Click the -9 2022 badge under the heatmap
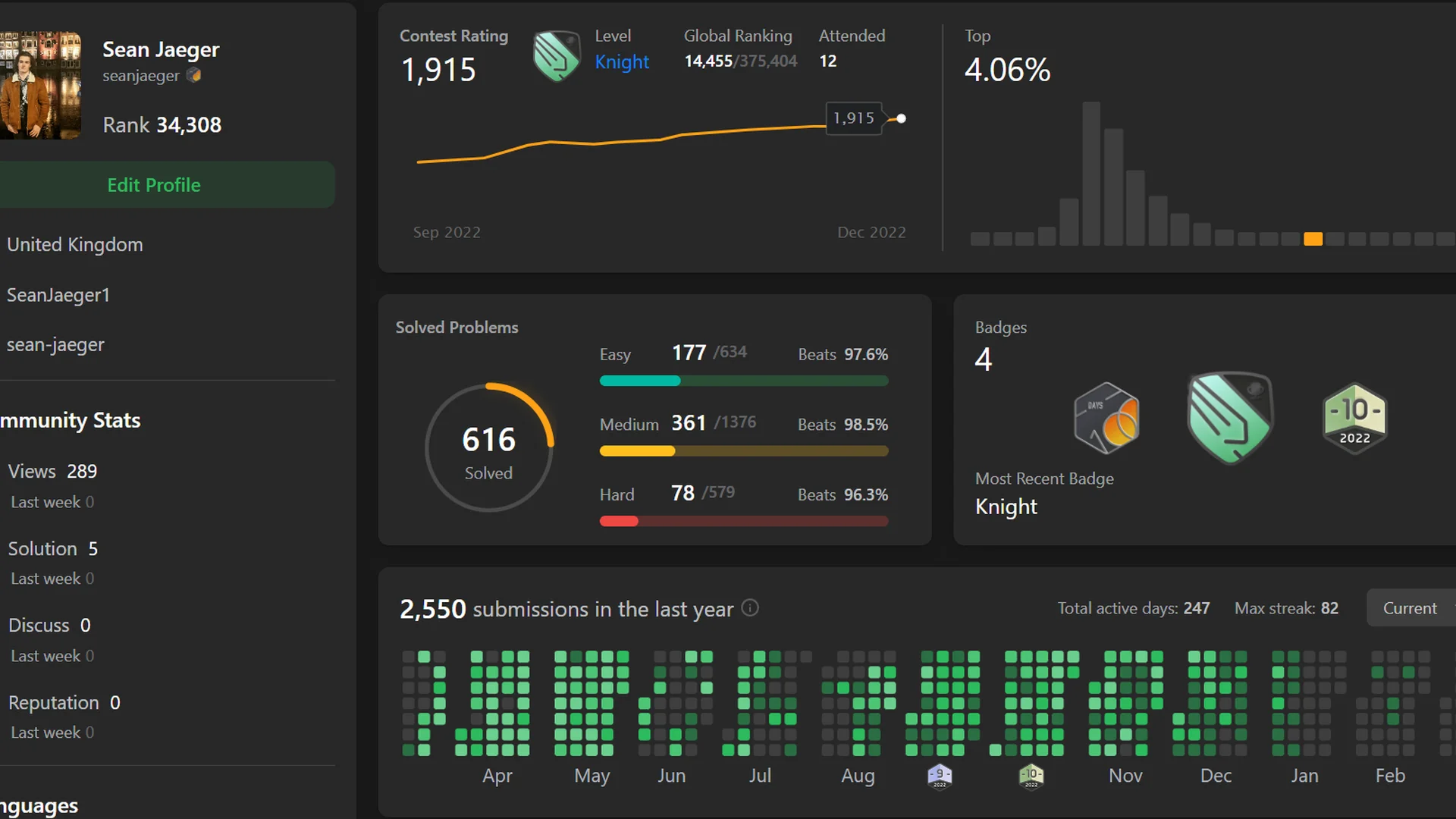The width and height of the screenshot is (1456, 819). (x=939, y=775)
